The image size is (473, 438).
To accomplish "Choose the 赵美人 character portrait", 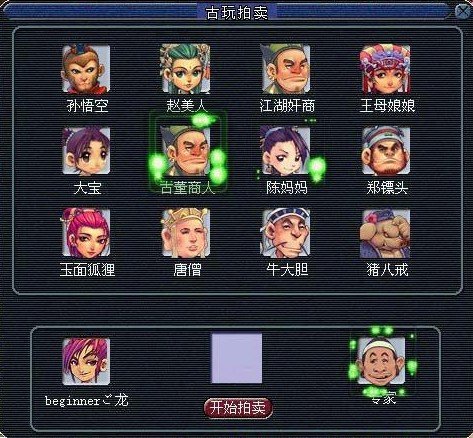I will (x=186, y=69).
